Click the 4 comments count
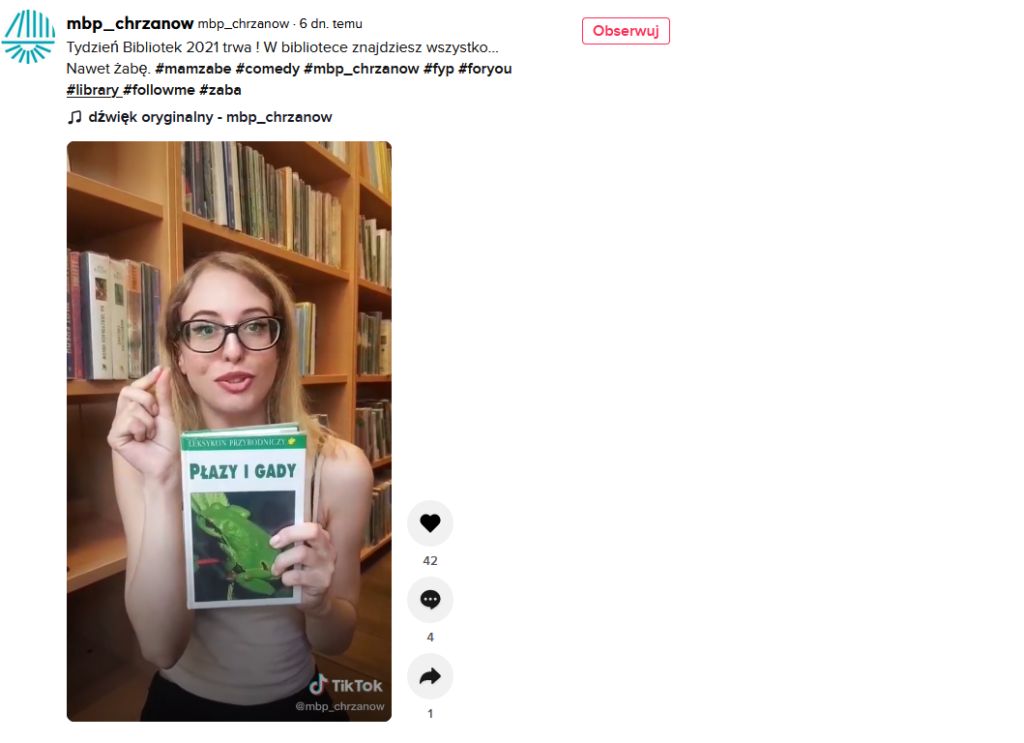Image resolution: width=1024 pixels, height=743 pixels. (430, 637)
